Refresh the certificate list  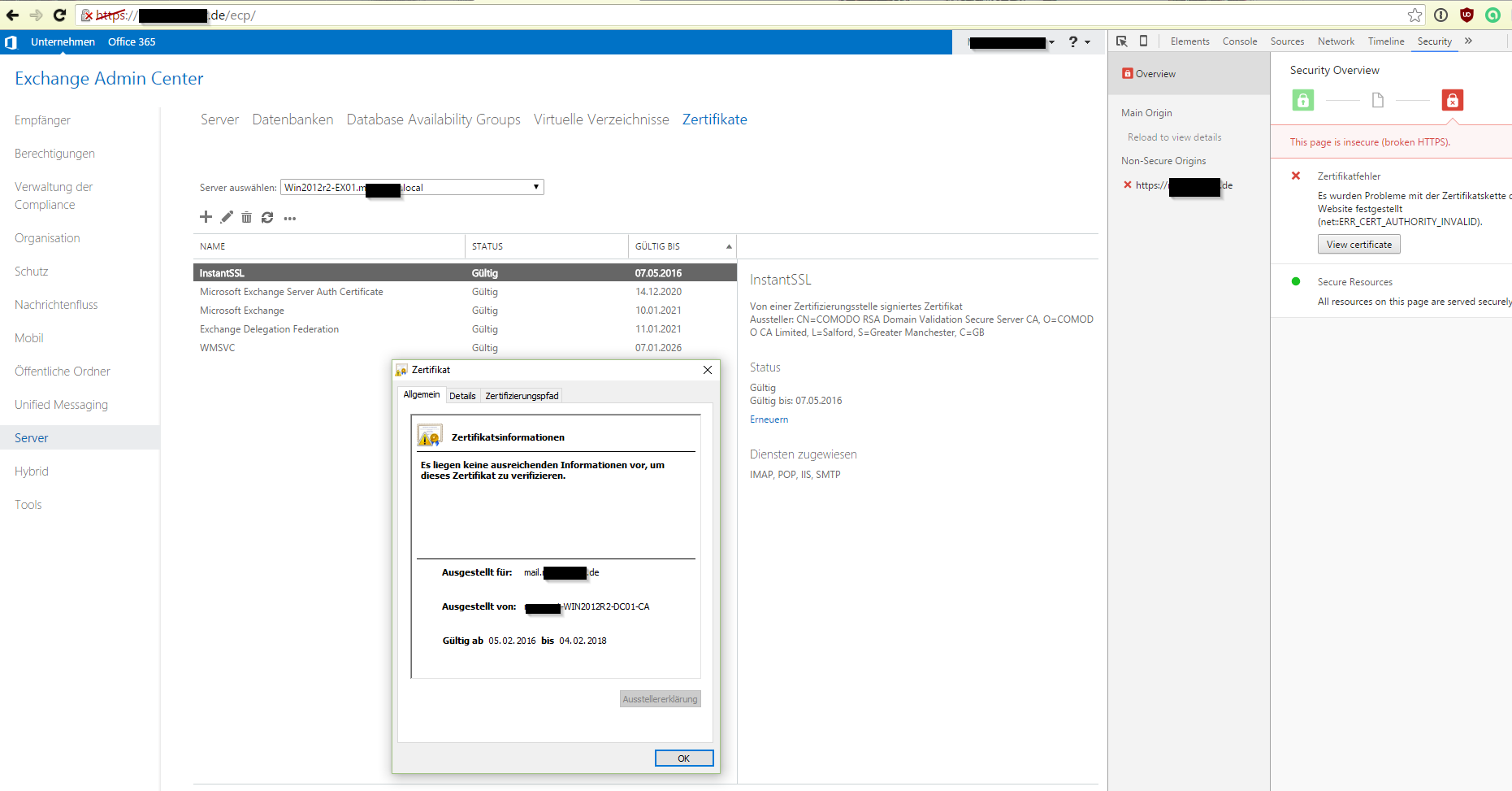pos(267,217)
